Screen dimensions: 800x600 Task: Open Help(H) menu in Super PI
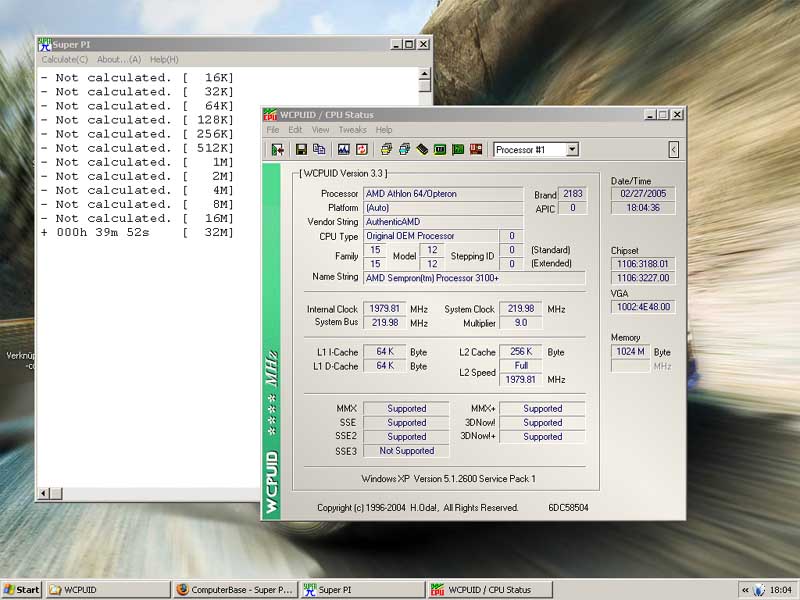[x=164, y=60]
